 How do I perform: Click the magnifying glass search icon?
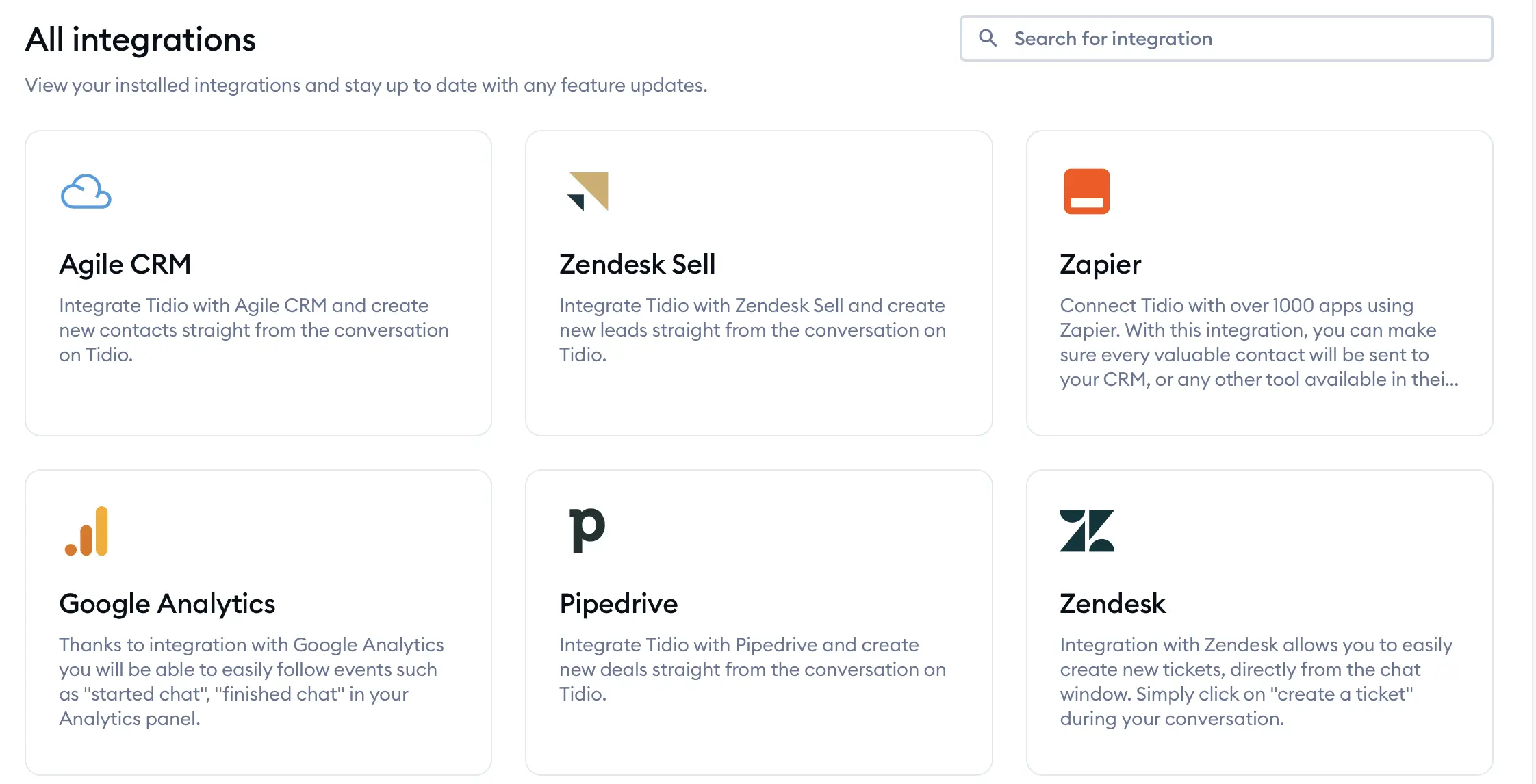[x=988, y=38]
